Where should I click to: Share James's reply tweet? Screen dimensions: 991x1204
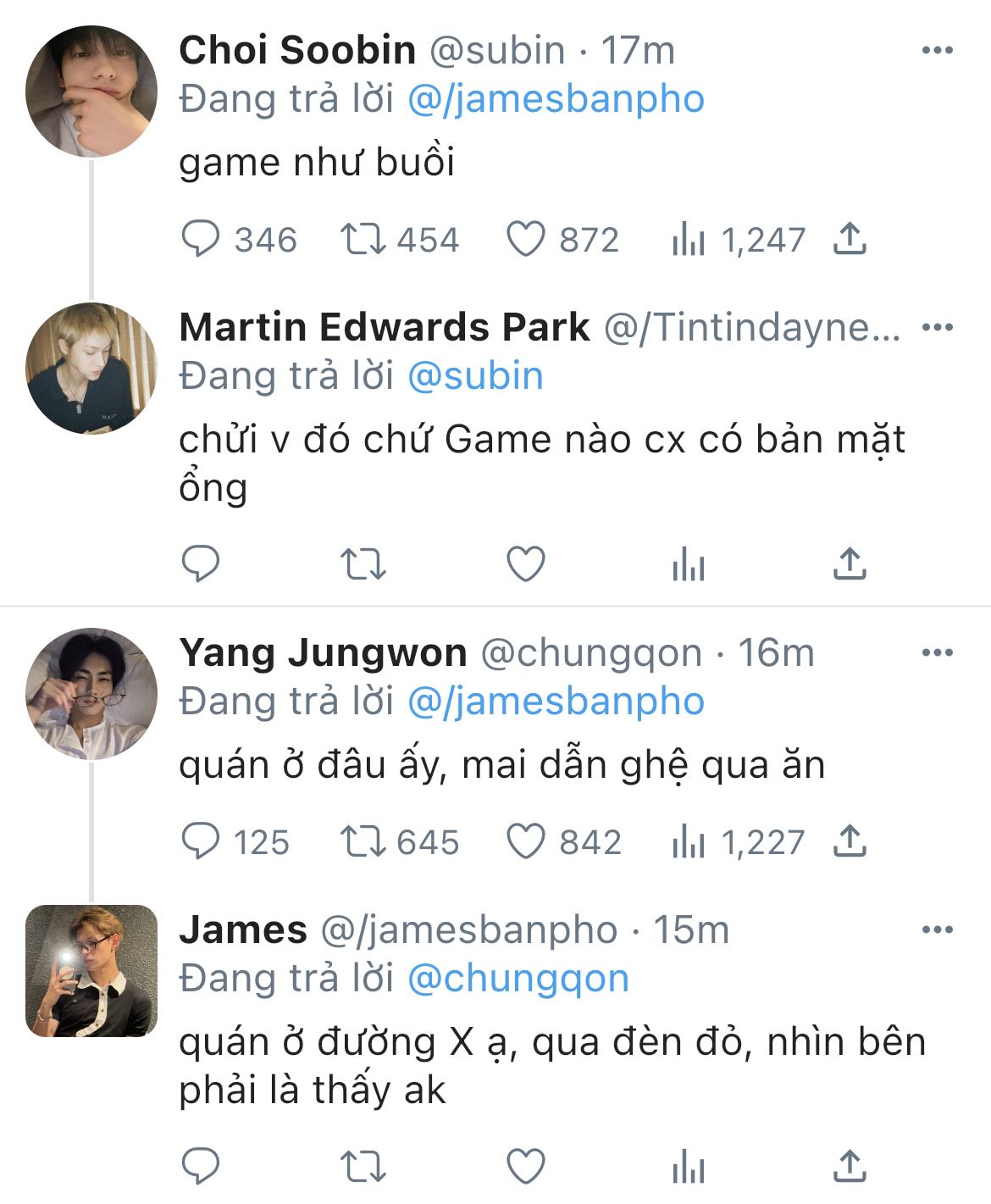(x=850, y=1168)
